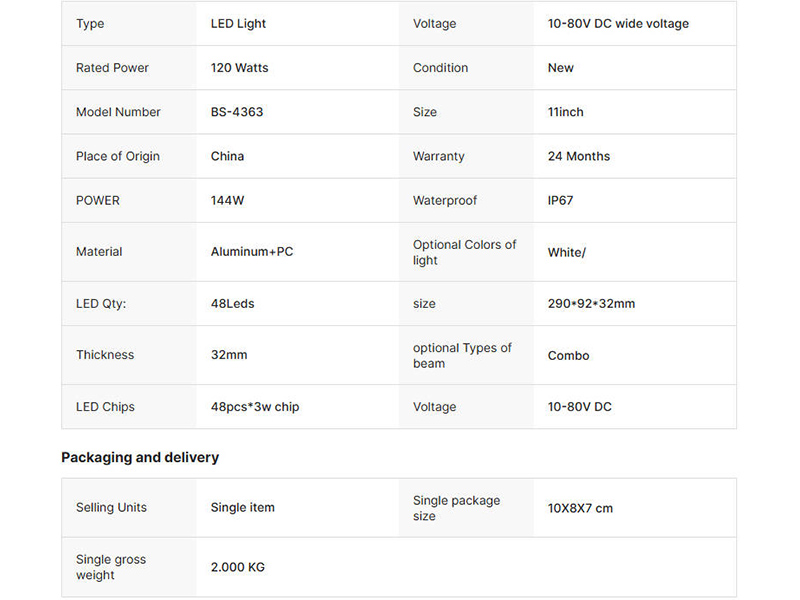
Task: Click the "Combo" beam type value
Action: tap(568, 356)
